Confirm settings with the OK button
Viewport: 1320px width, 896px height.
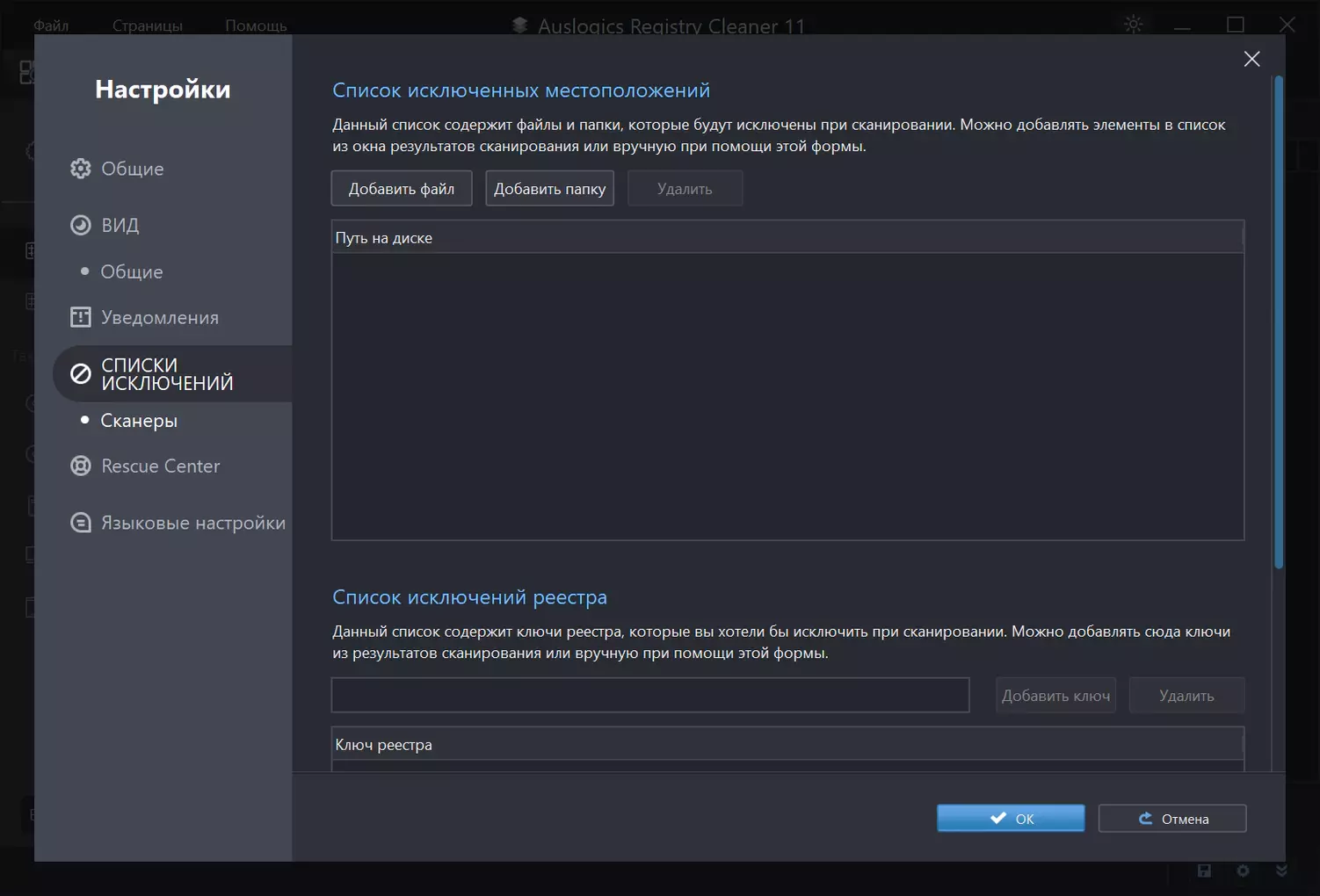1011,818
